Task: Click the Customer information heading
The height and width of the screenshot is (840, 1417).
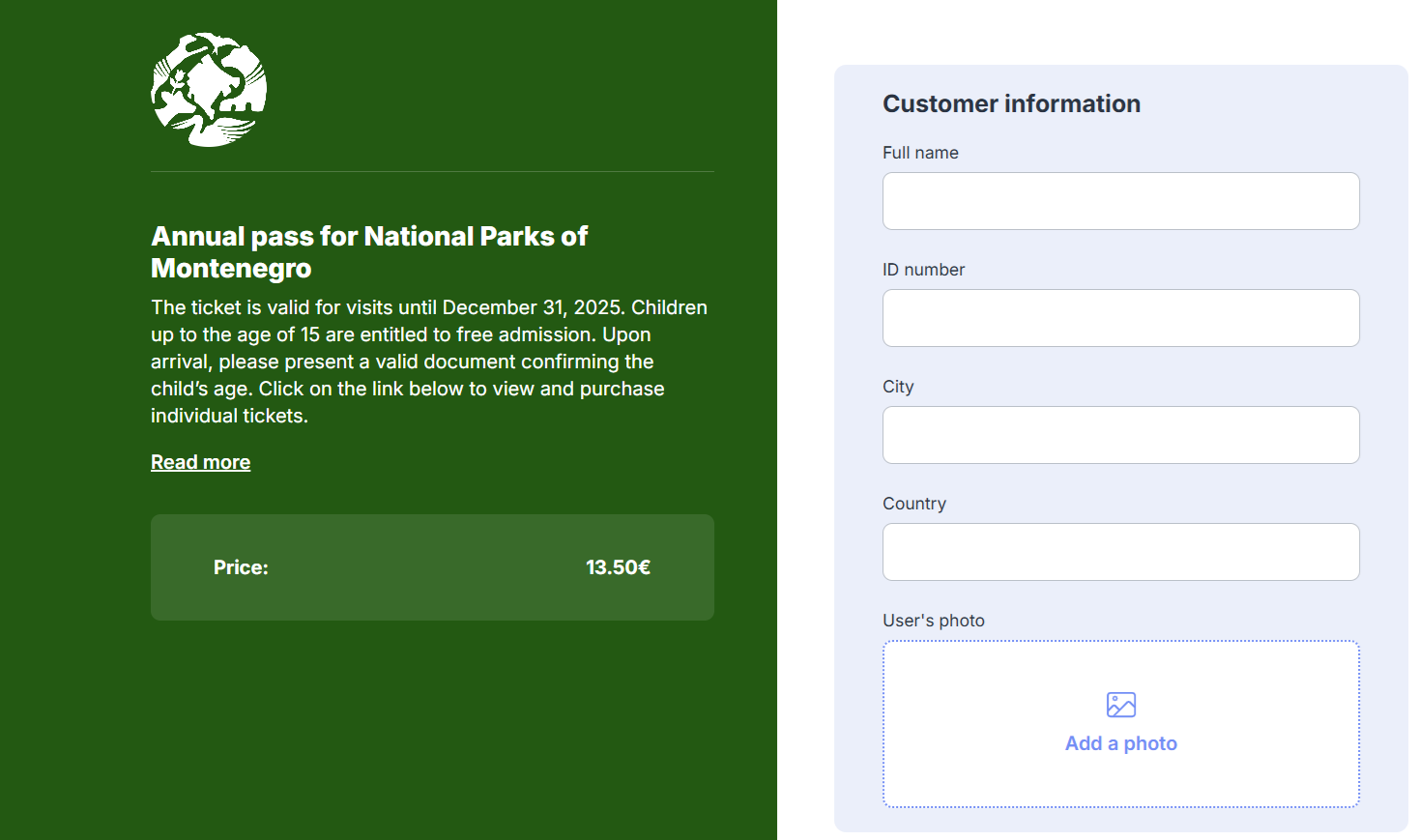Action: pyautogui.click(x=1011, y=103)
